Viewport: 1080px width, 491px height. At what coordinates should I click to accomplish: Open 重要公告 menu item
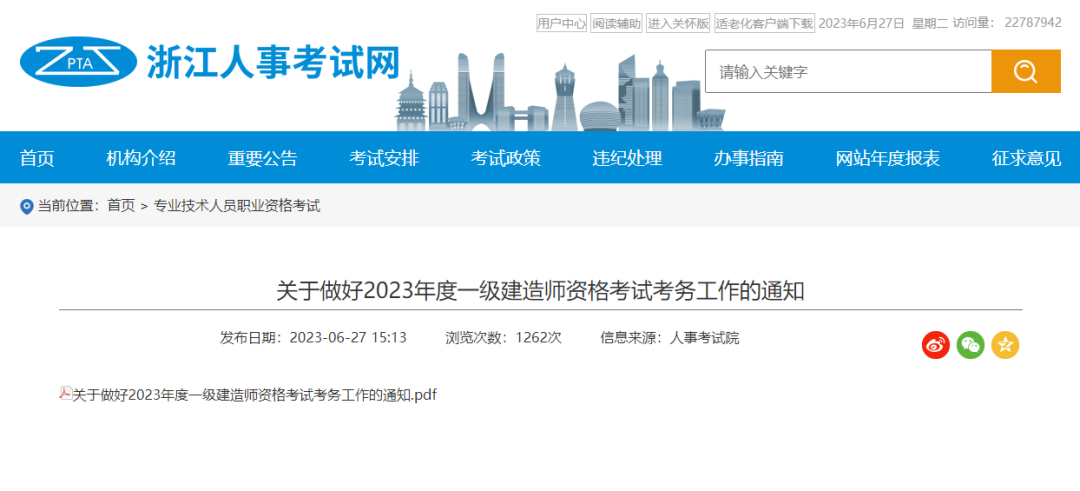pyautogui.click(x=262, y=158)
